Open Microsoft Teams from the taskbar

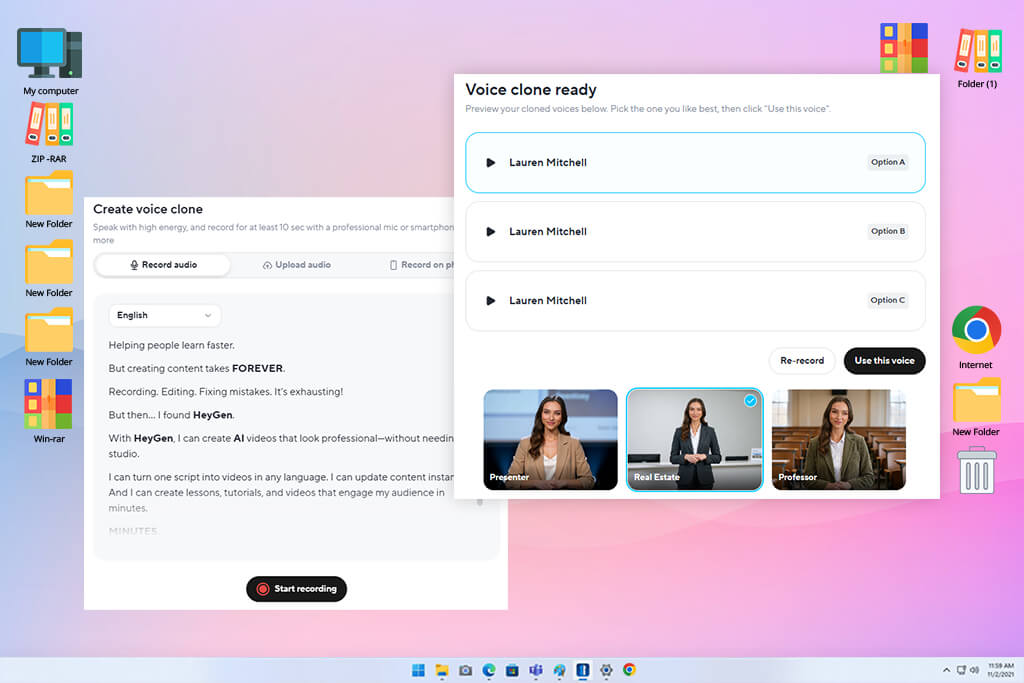coord(536,670)
